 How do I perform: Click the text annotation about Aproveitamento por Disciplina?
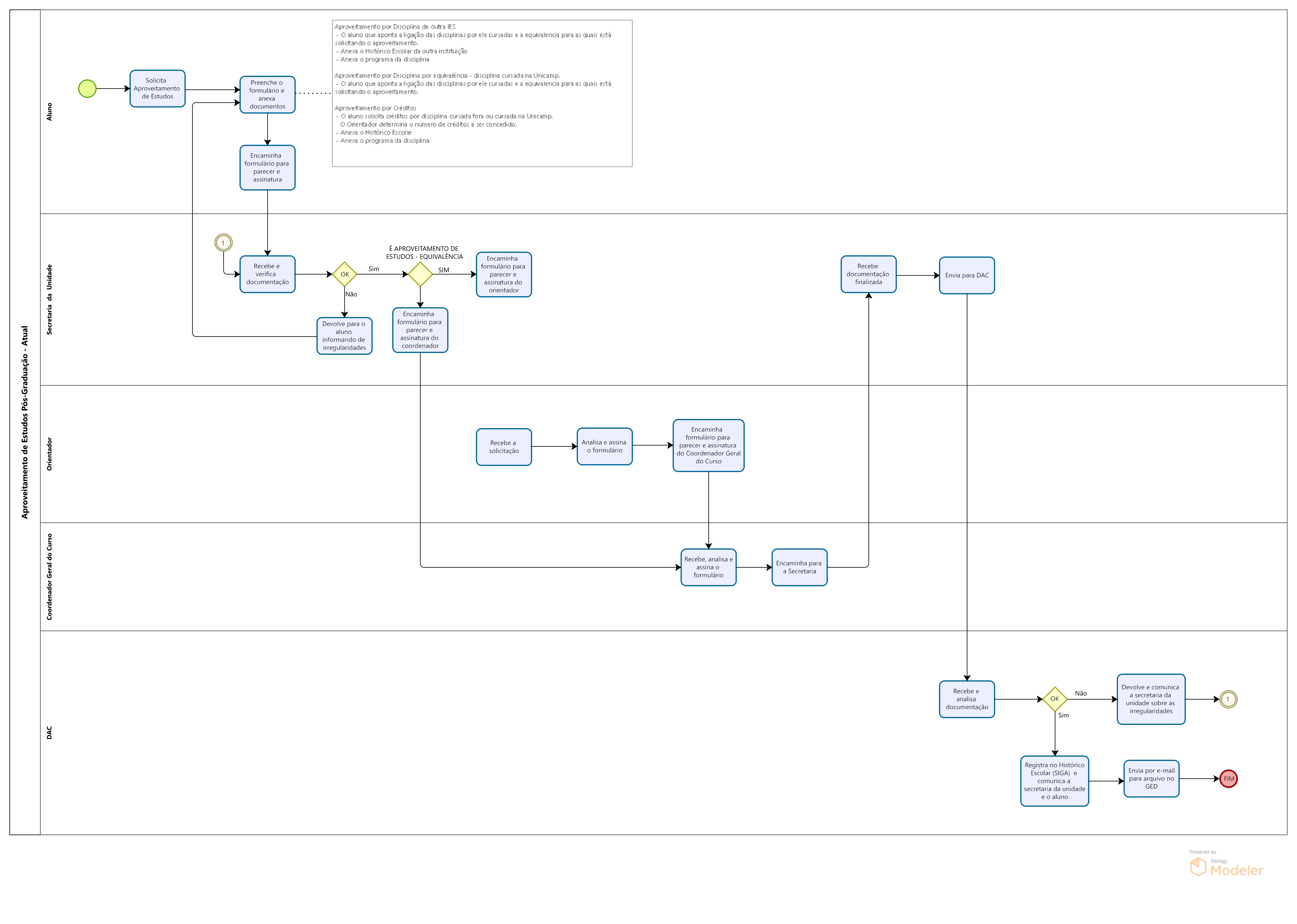click(x=481, y=93)
